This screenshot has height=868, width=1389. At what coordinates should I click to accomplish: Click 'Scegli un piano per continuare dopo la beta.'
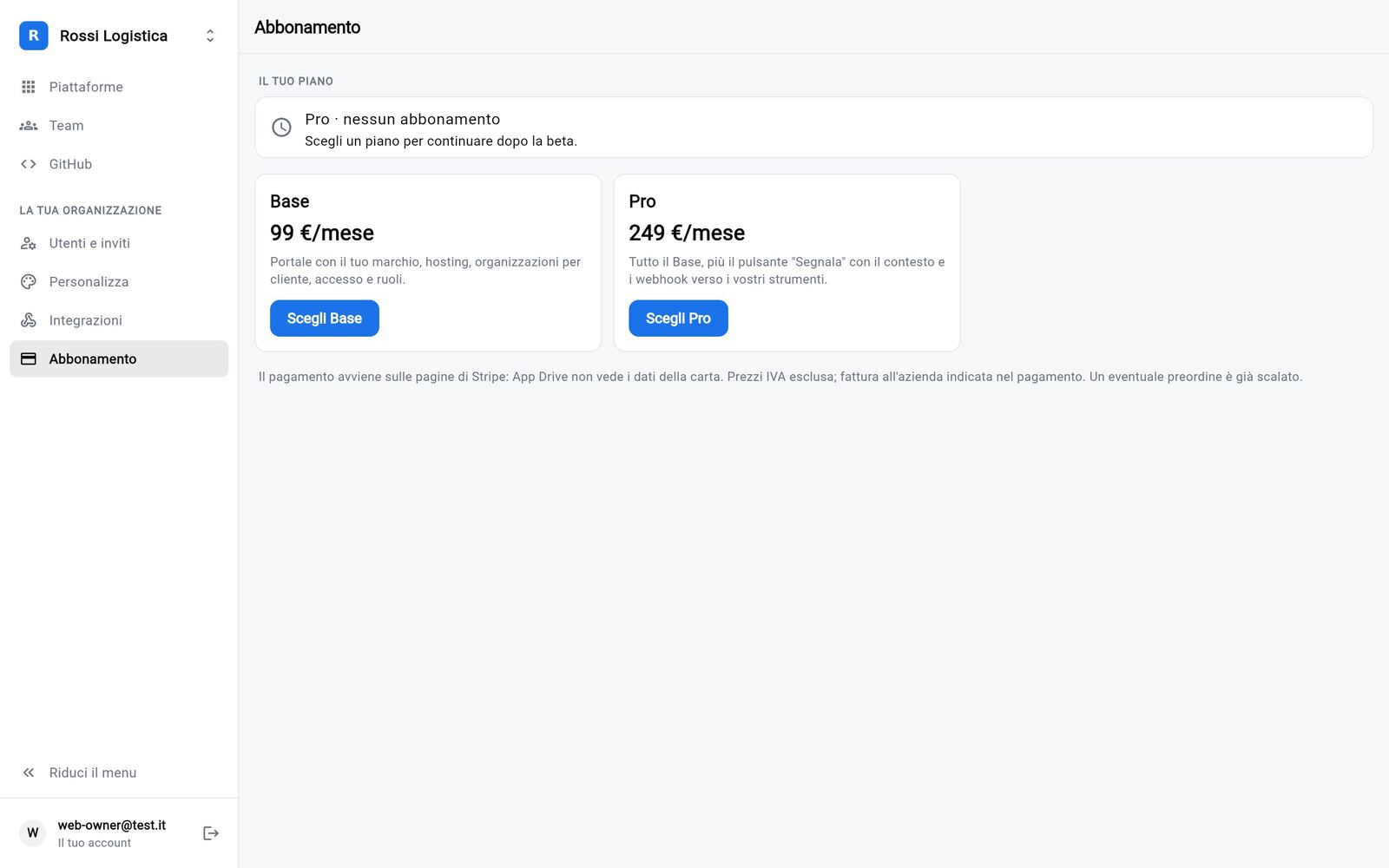441,141
